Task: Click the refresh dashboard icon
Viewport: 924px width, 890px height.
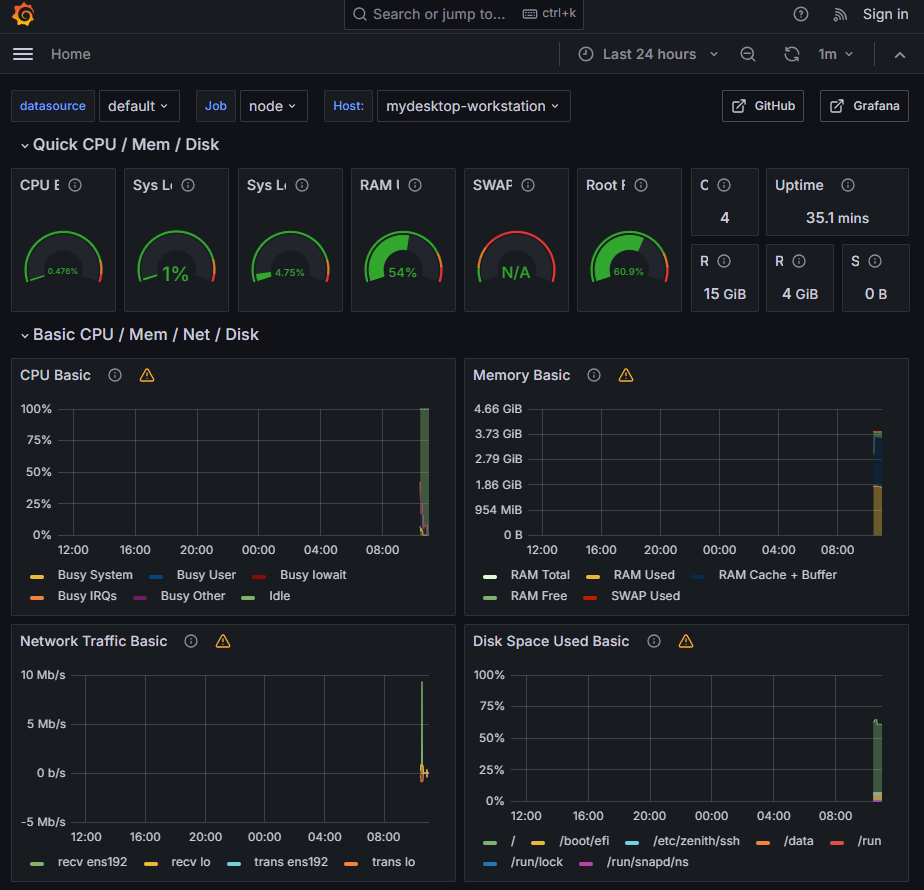Action: coord(792,54)
